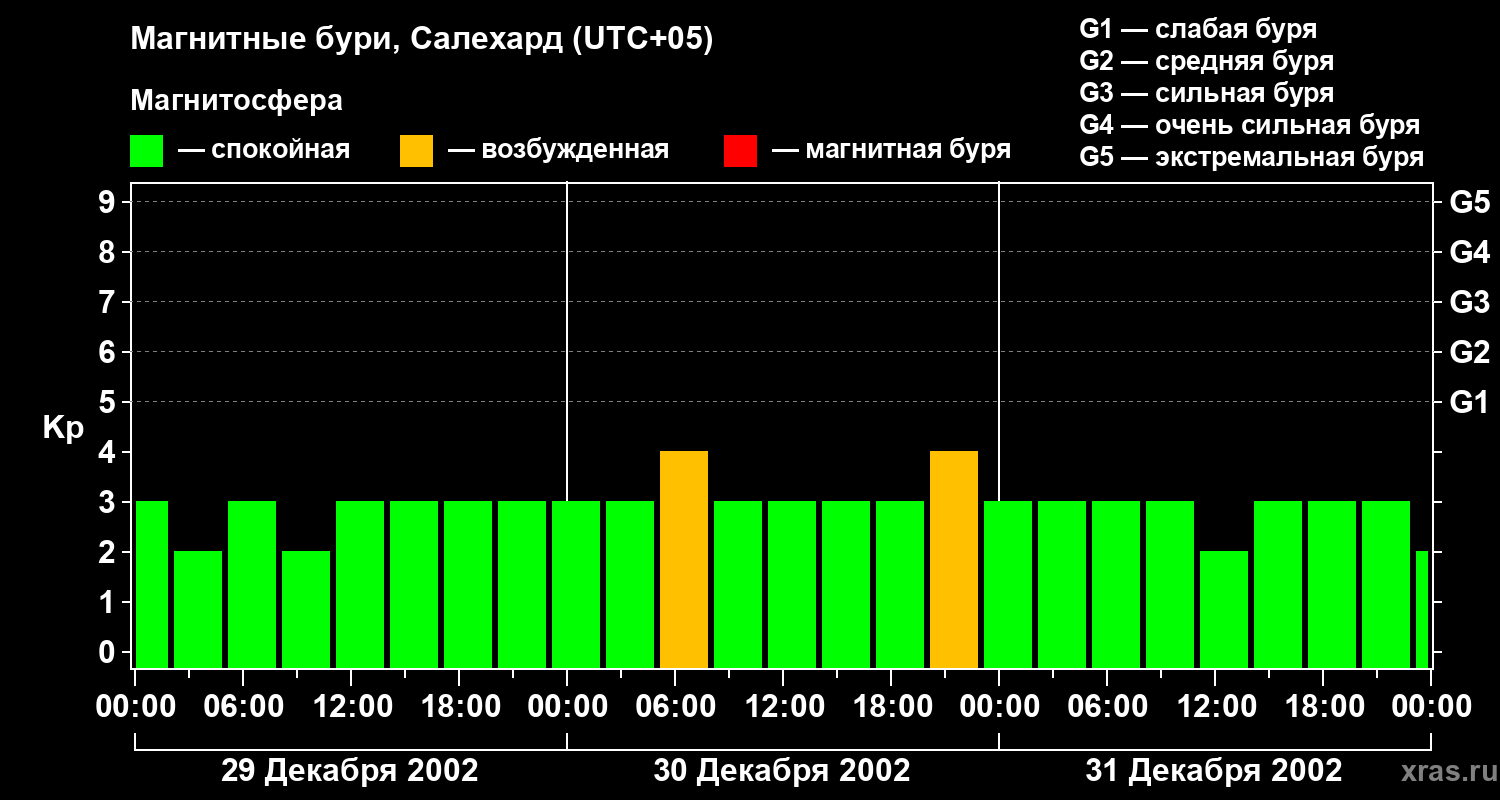Image resolution: width=1500 pixels, height=800 pixels.
Task: Click the '06:00' label under 29 December
Action: (243, 706)
